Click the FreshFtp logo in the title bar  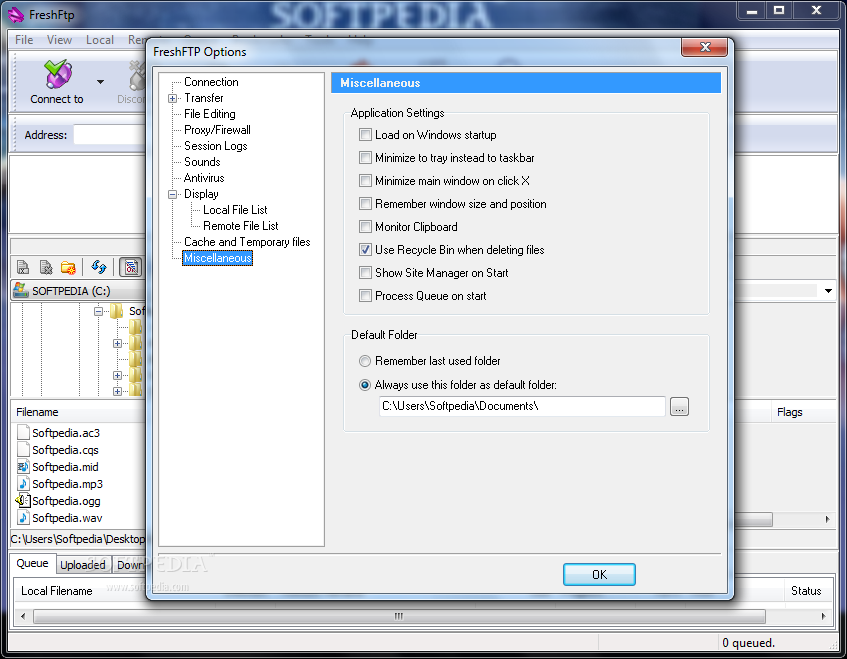[x=16, y=15]
